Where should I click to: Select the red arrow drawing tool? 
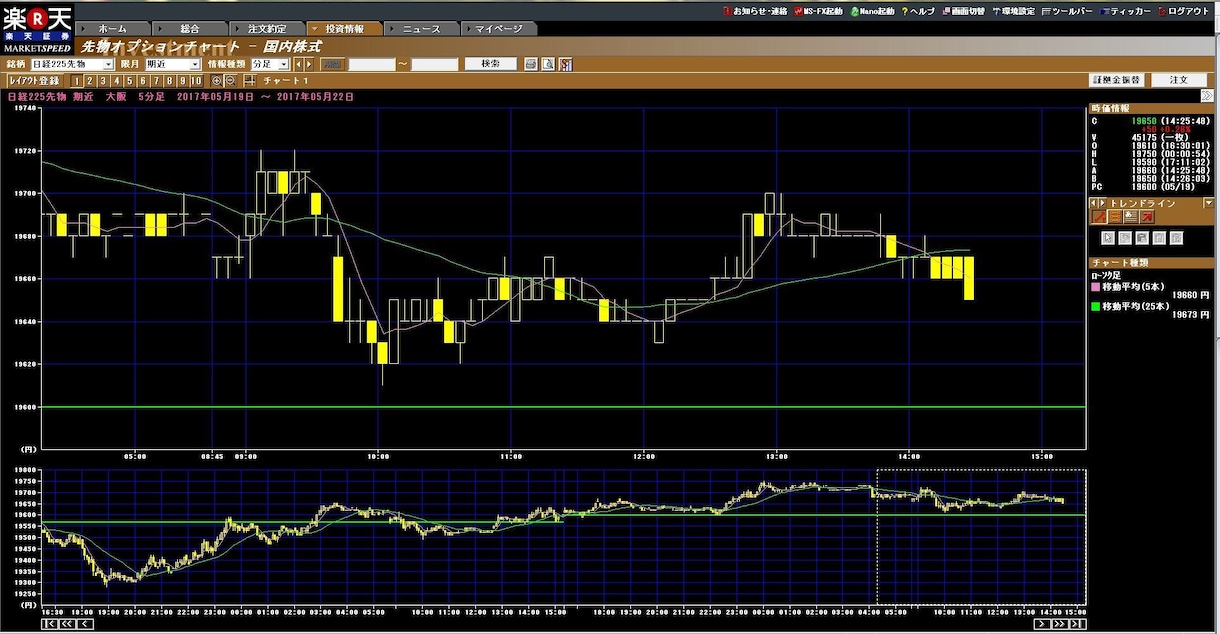coord(1147,216)
